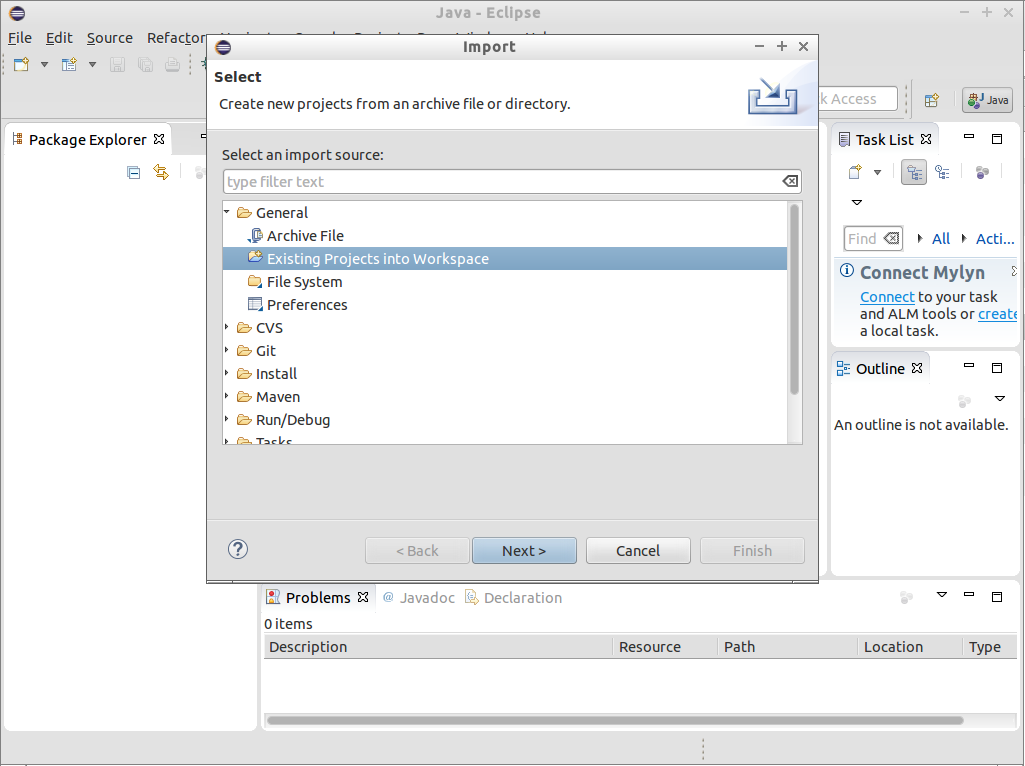Viewport: 1025px width, 766px height.
Task: Click the Finish button
Action: click(752, 550)
